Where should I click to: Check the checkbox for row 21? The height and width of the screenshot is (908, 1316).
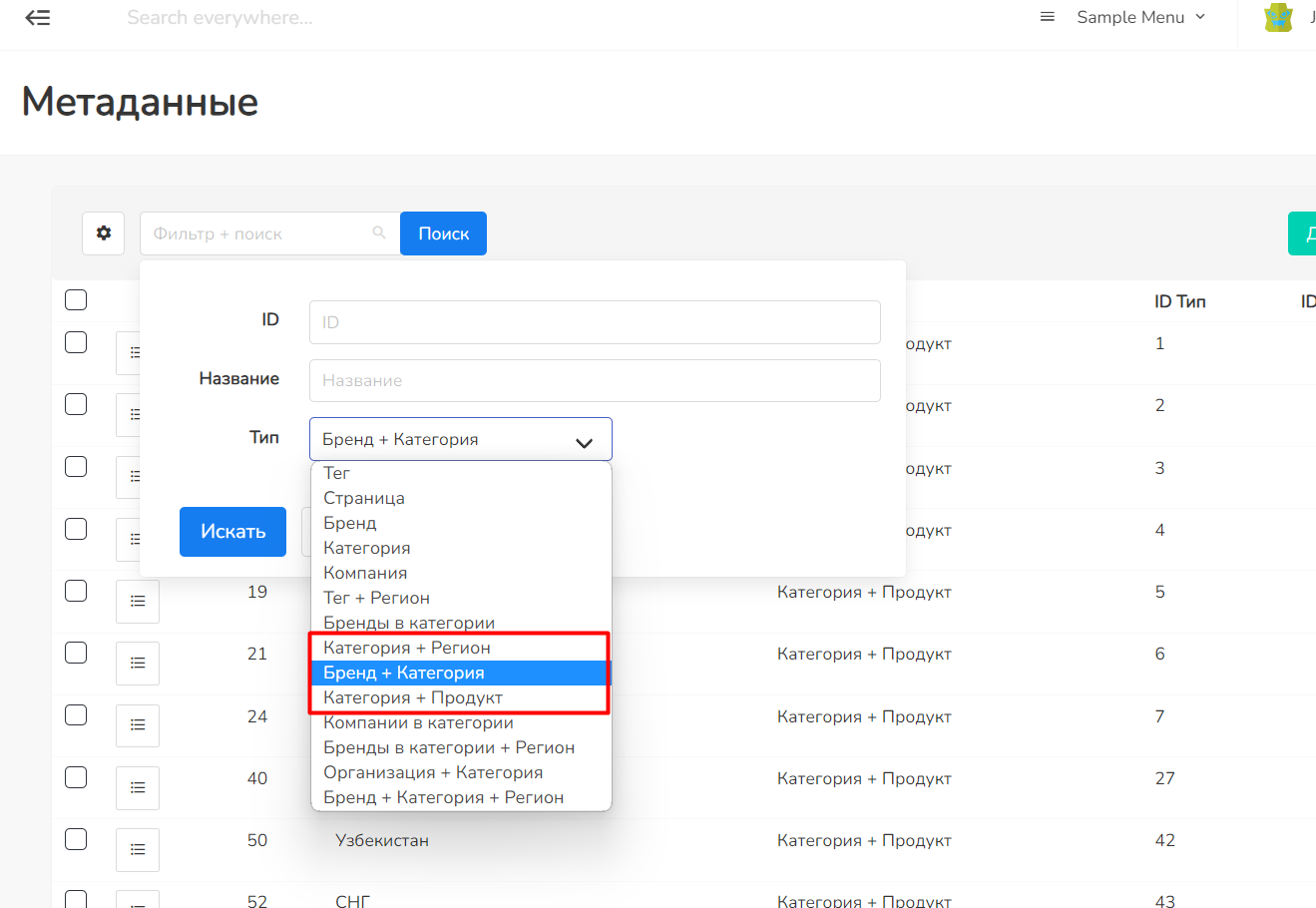pos(76,653)
